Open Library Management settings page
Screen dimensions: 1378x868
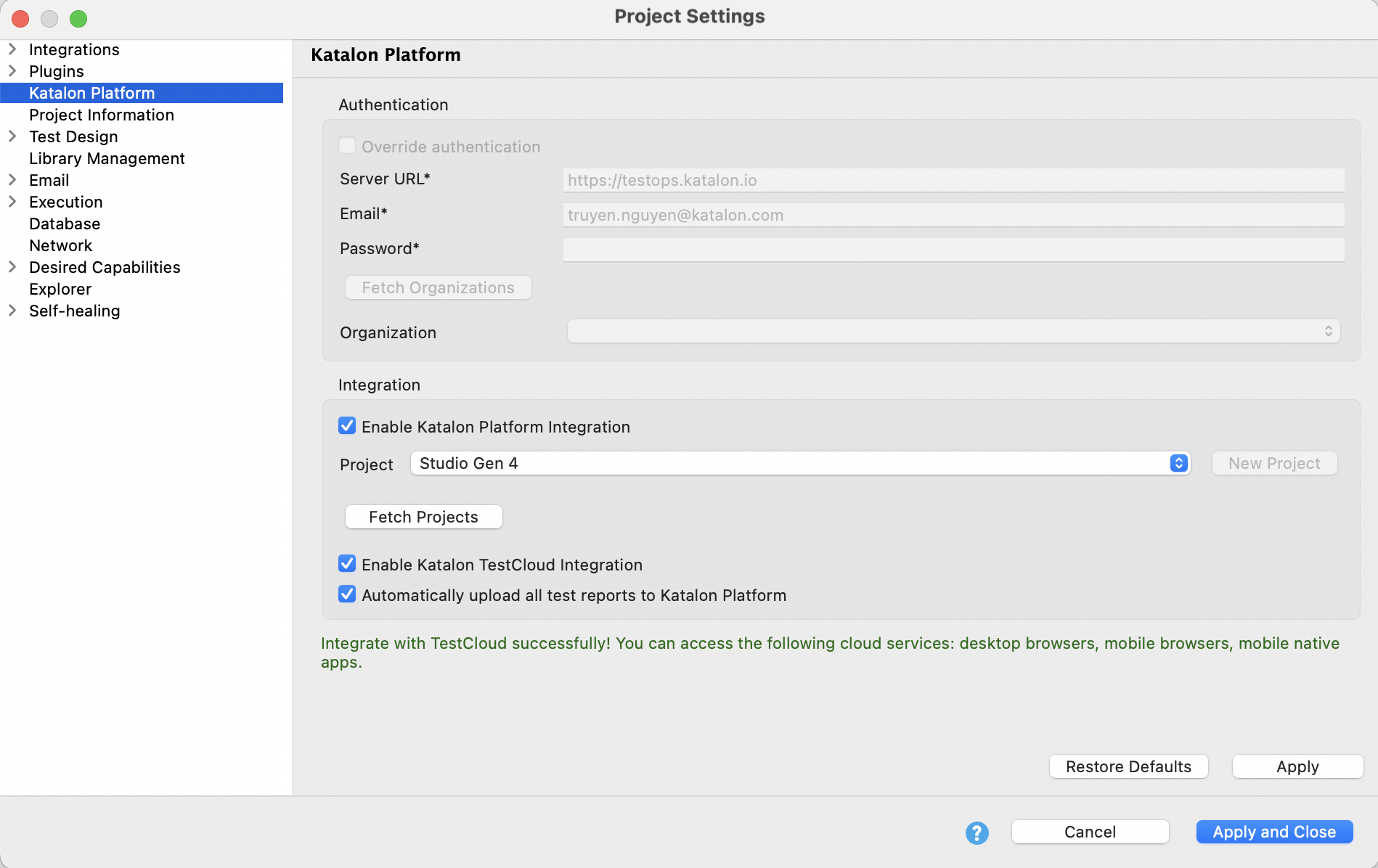click(x=107, y=158)
